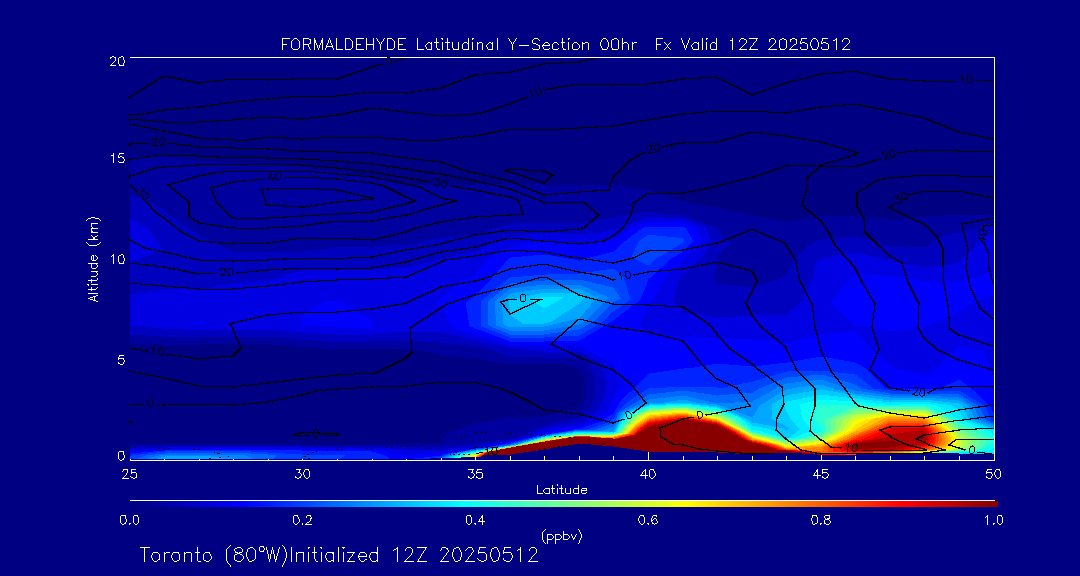Click the FORMALDEHYDE Latitudinal Y-Section plot title
Viewport: 1080px width, 576px height.
[565, 45]
